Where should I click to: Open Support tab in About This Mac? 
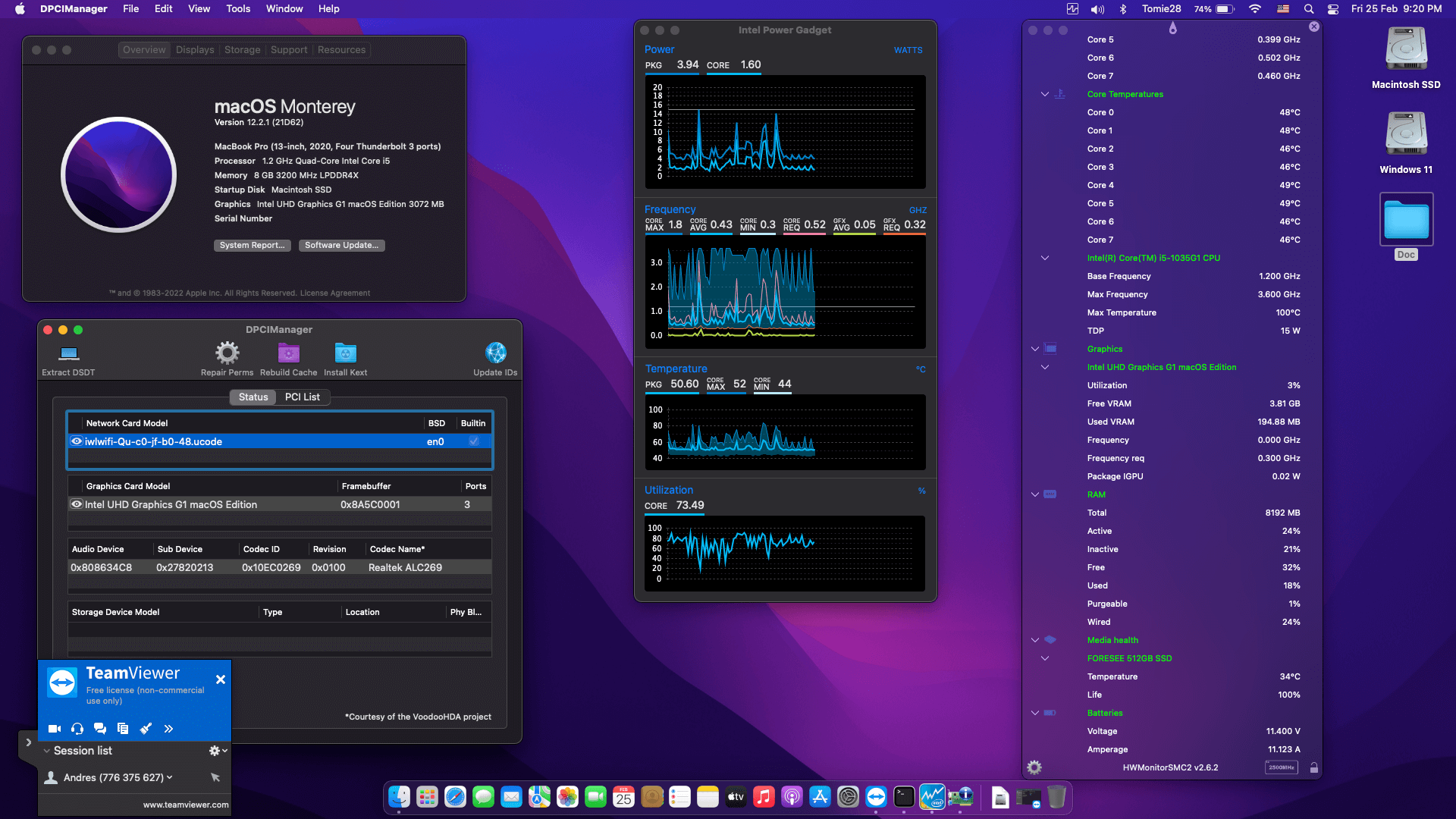[289, 50]
